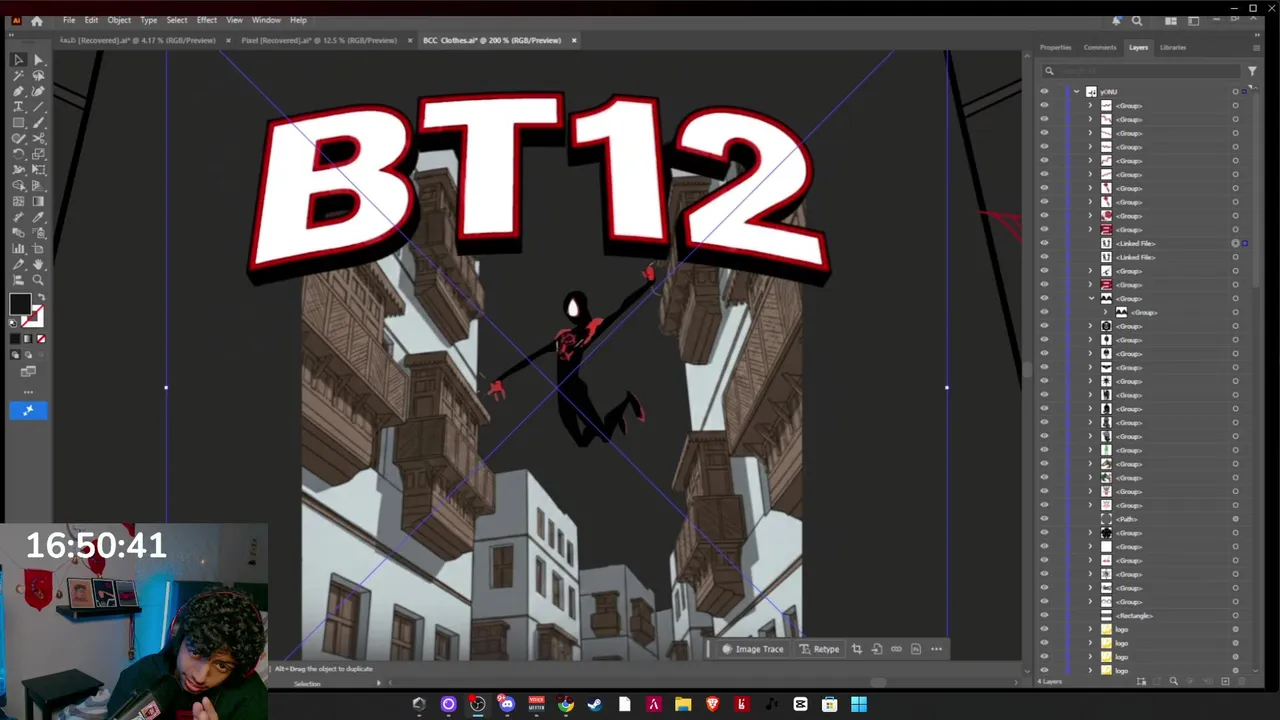This screenshot has width=1280, height=720.
Task: Switch to Pixel [Recovered].ai document tab
Action: [x=320, y=40]
